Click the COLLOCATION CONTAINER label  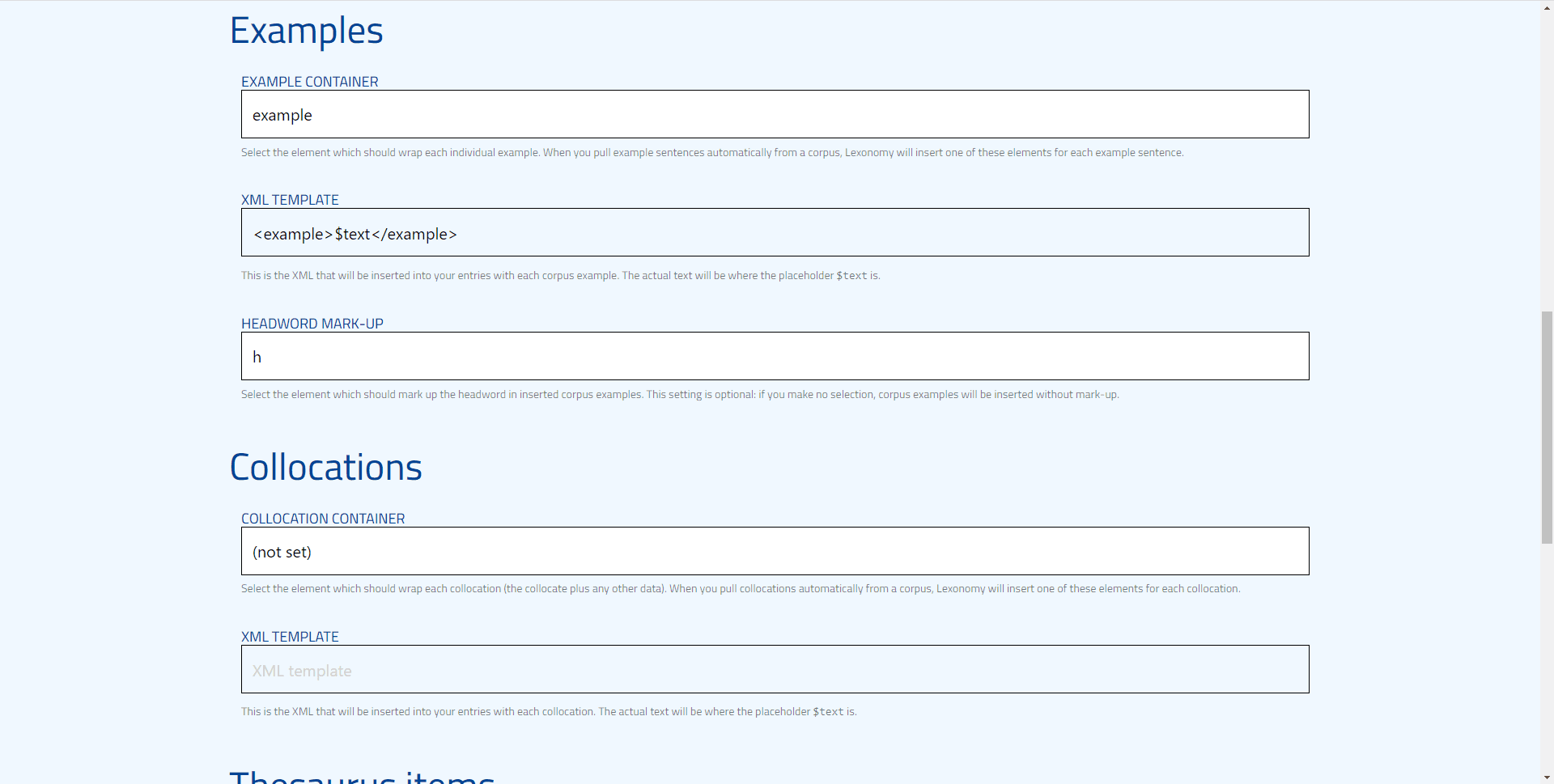322,519
